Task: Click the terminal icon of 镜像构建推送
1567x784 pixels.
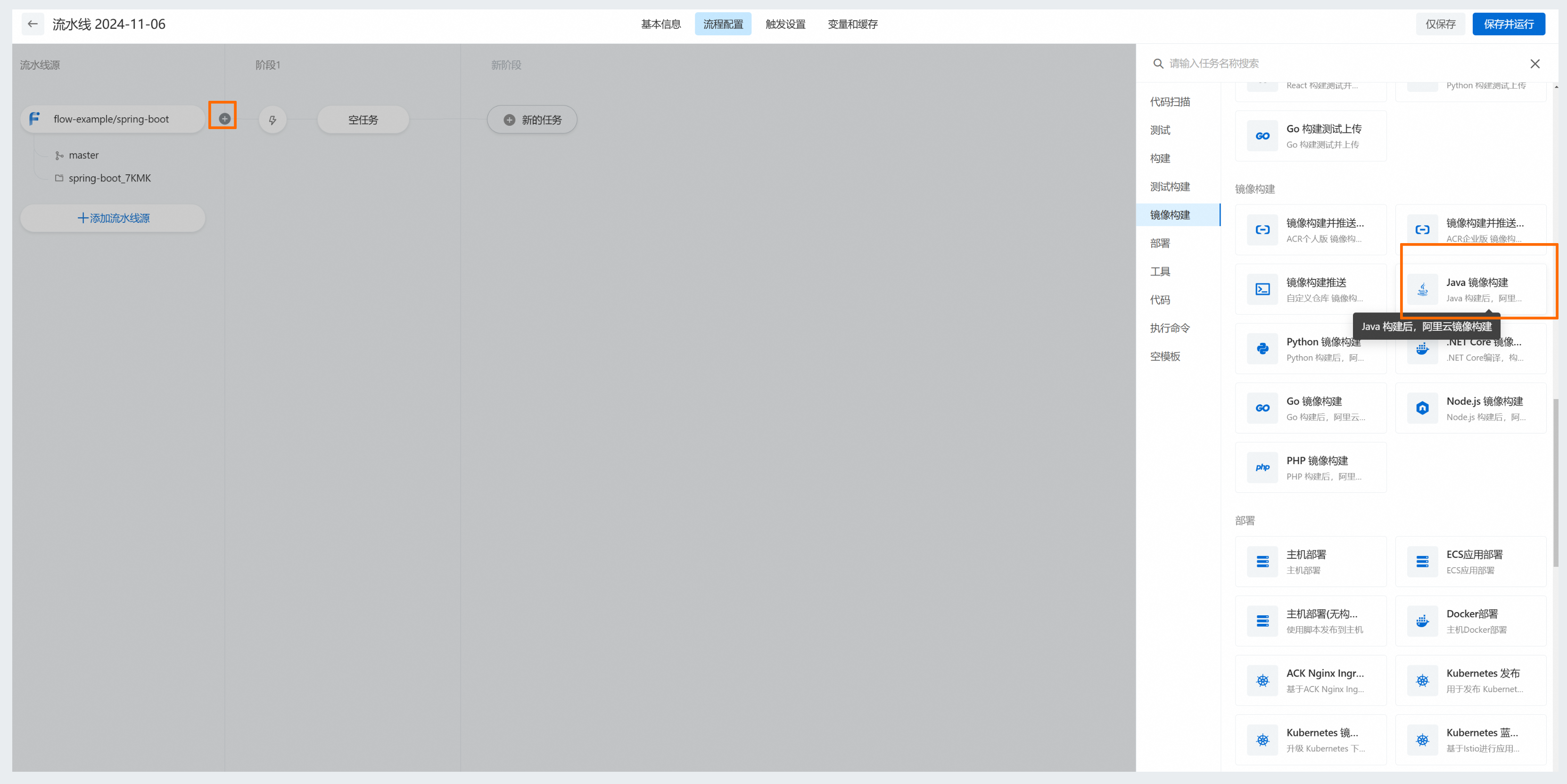Action: [x=1262, y=289]
